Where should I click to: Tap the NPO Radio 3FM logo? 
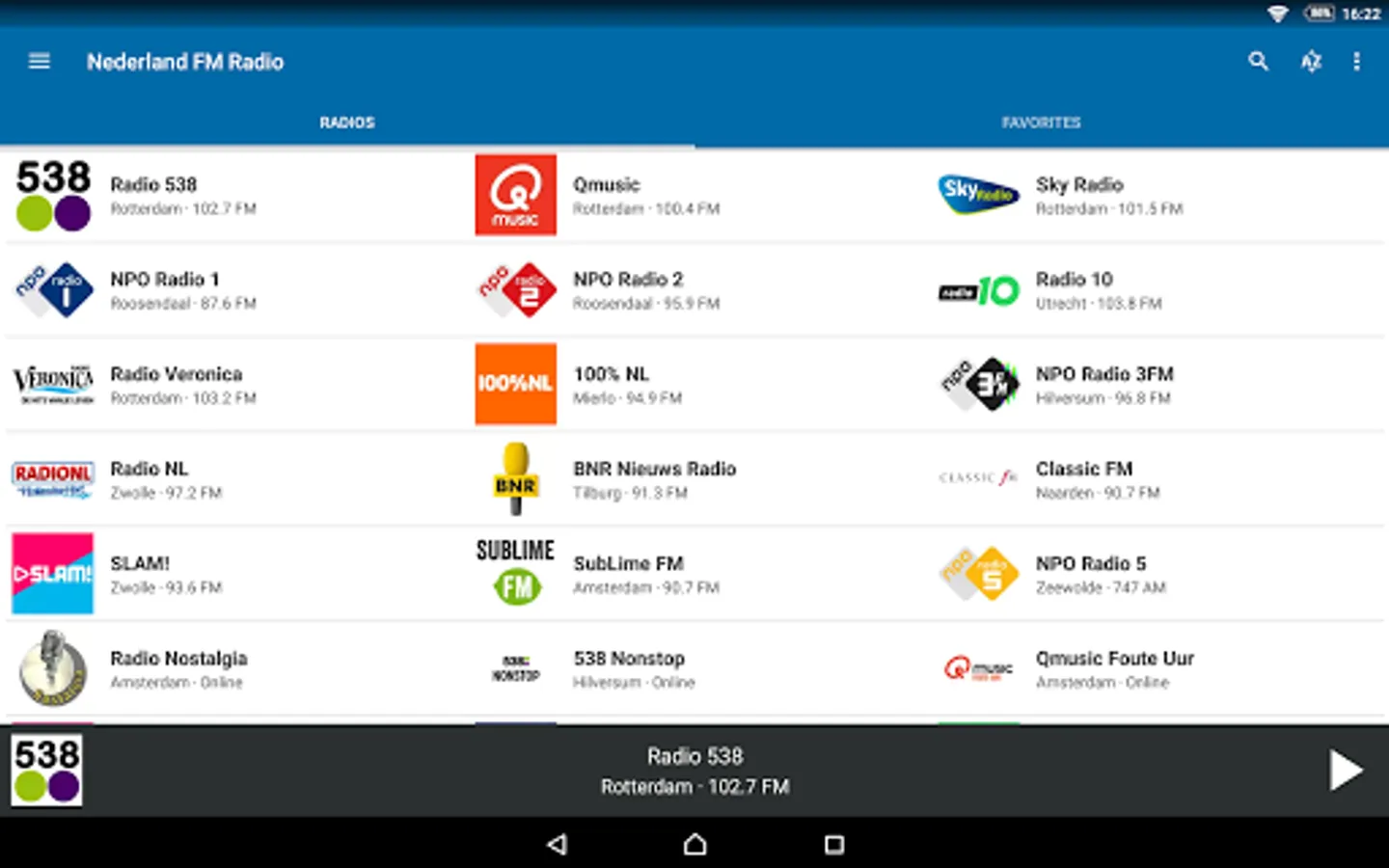click(979, 384)
